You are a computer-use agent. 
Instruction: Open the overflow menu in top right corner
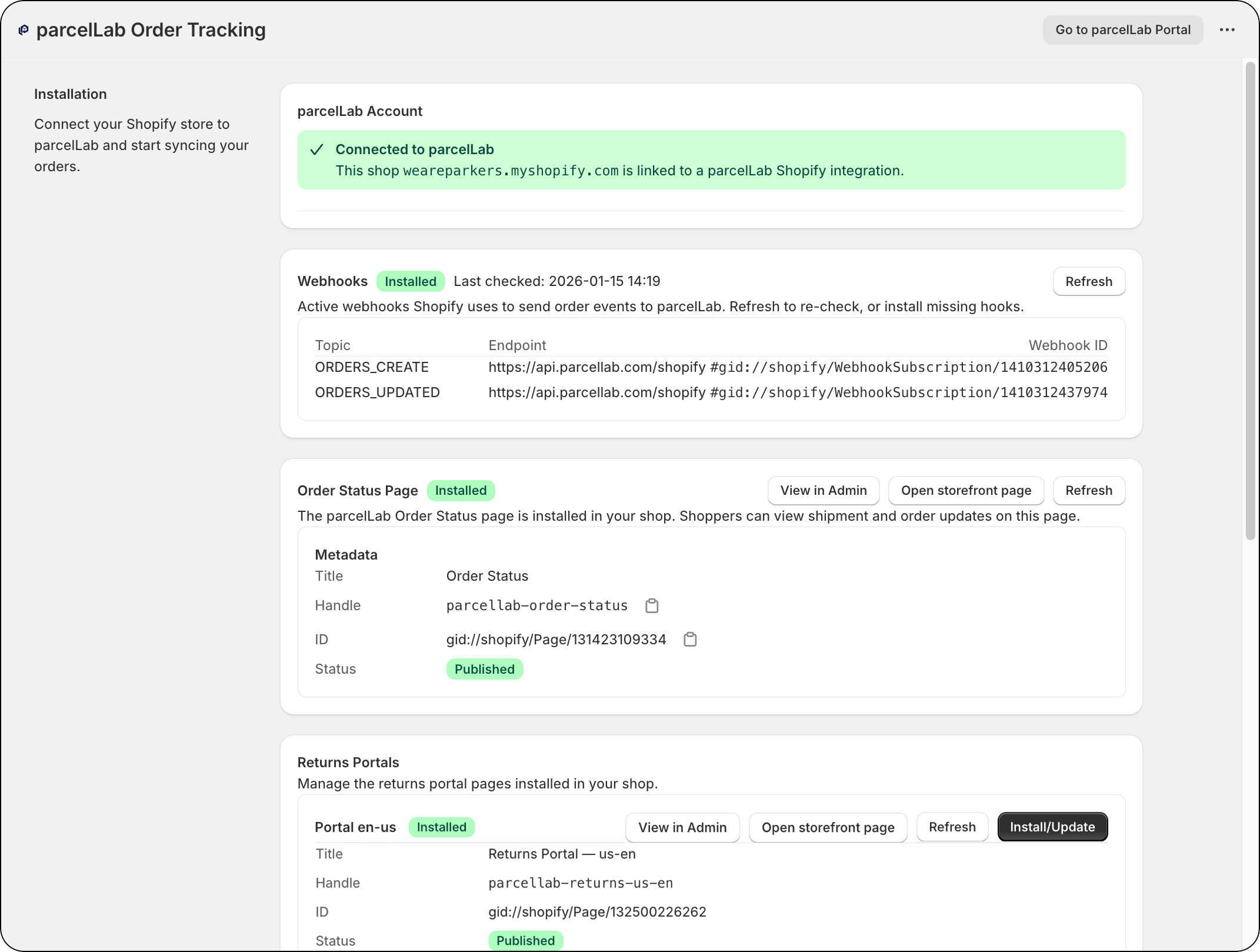[1227, 29]
